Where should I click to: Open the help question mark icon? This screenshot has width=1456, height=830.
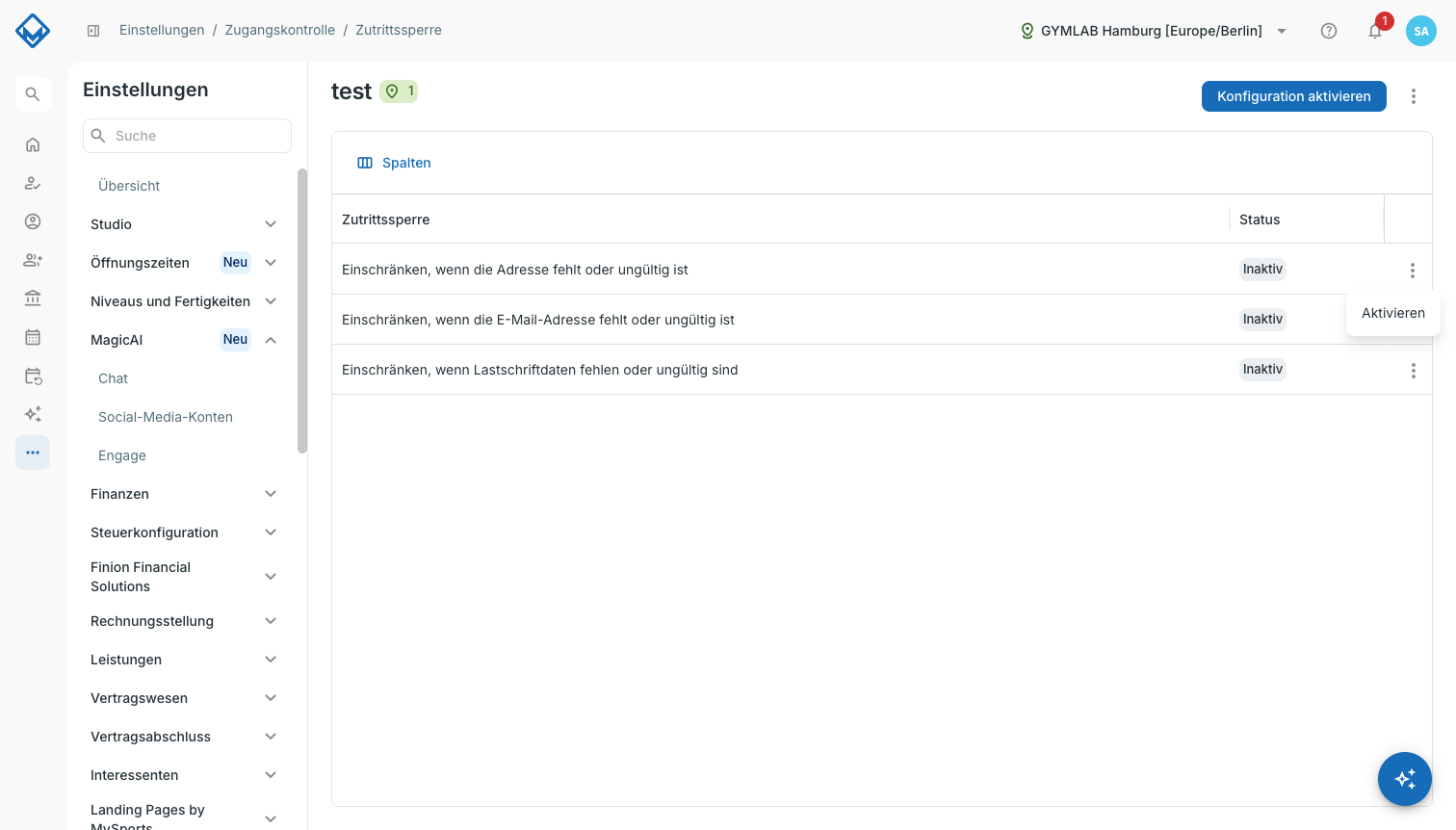coord(1329,31)
